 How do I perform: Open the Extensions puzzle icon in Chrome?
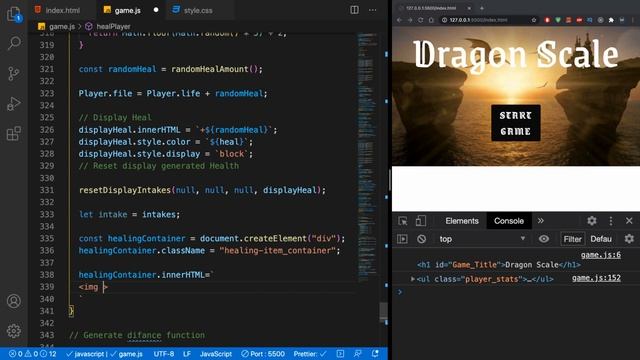pyautogui.click(x=611, y=20)
